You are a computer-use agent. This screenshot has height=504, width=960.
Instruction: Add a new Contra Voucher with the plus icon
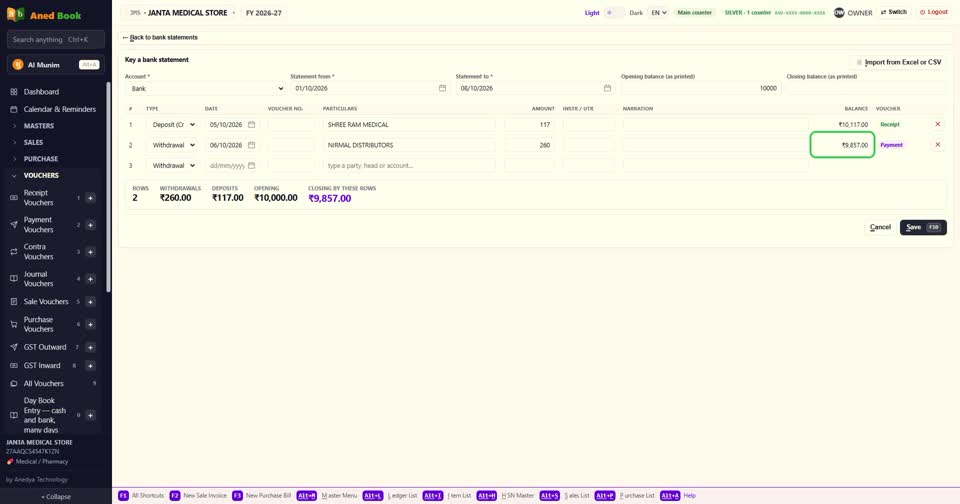pos(90,252)
